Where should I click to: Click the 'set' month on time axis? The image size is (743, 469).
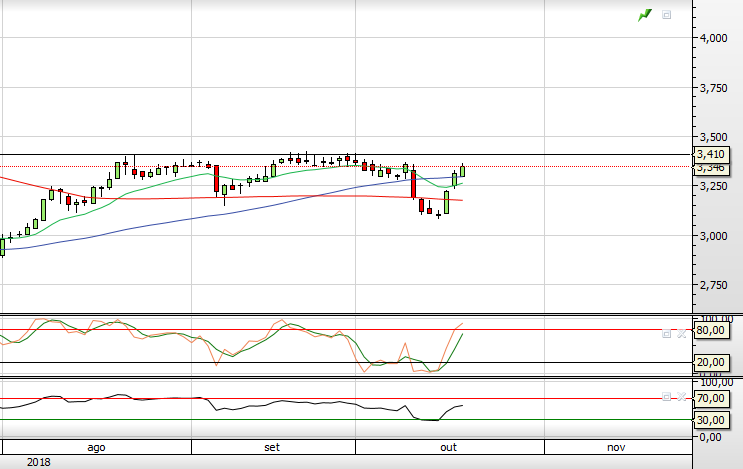272,447
